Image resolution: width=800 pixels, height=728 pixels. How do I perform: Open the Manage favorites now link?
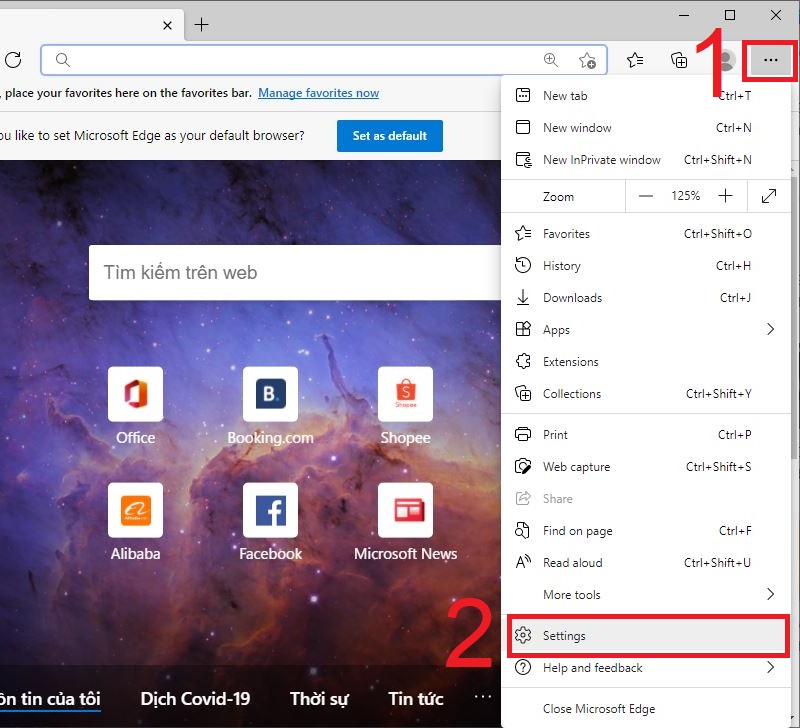point(318,93)
